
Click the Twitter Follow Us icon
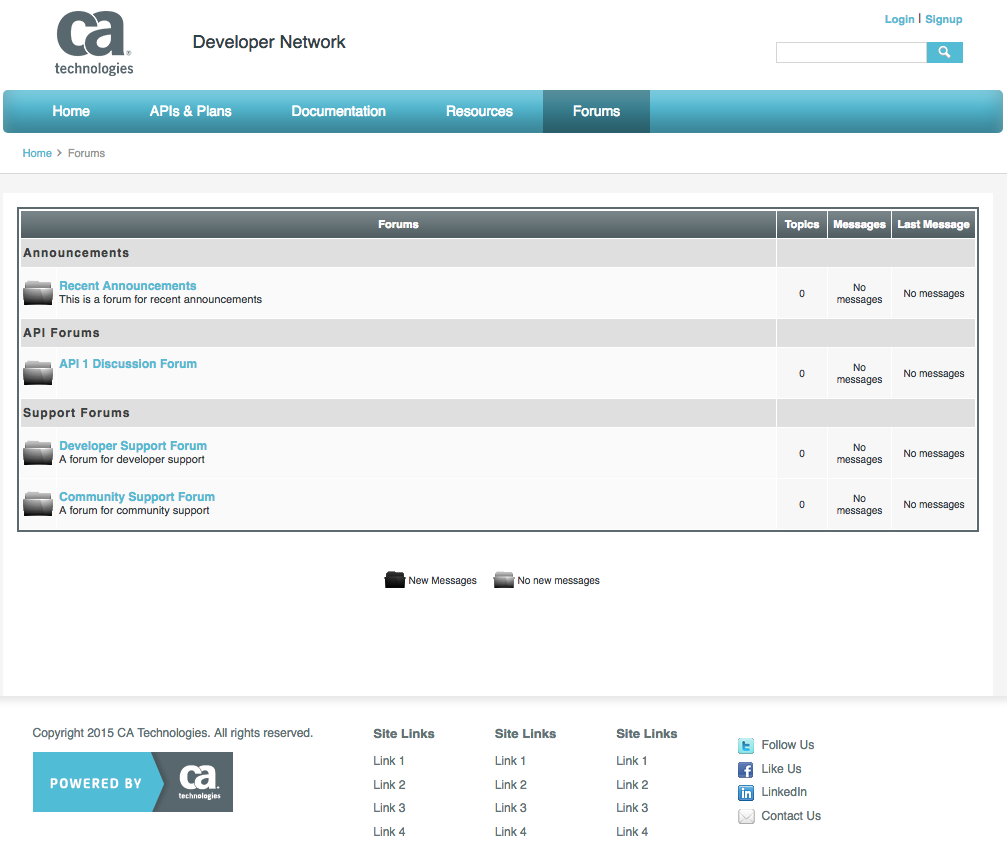(746, 745)
